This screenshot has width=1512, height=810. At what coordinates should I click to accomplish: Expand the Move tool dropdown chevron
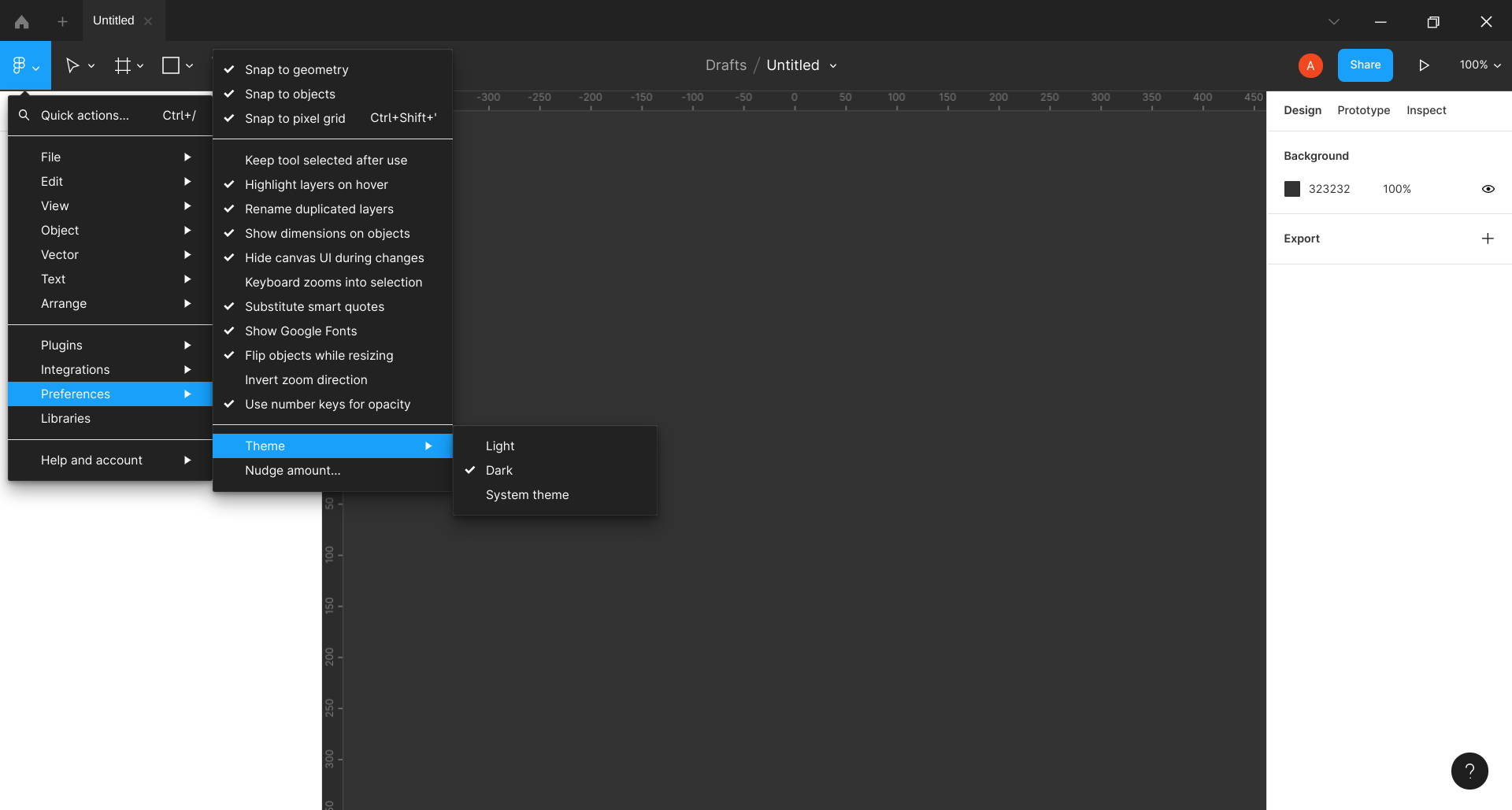tap(91, 65)
